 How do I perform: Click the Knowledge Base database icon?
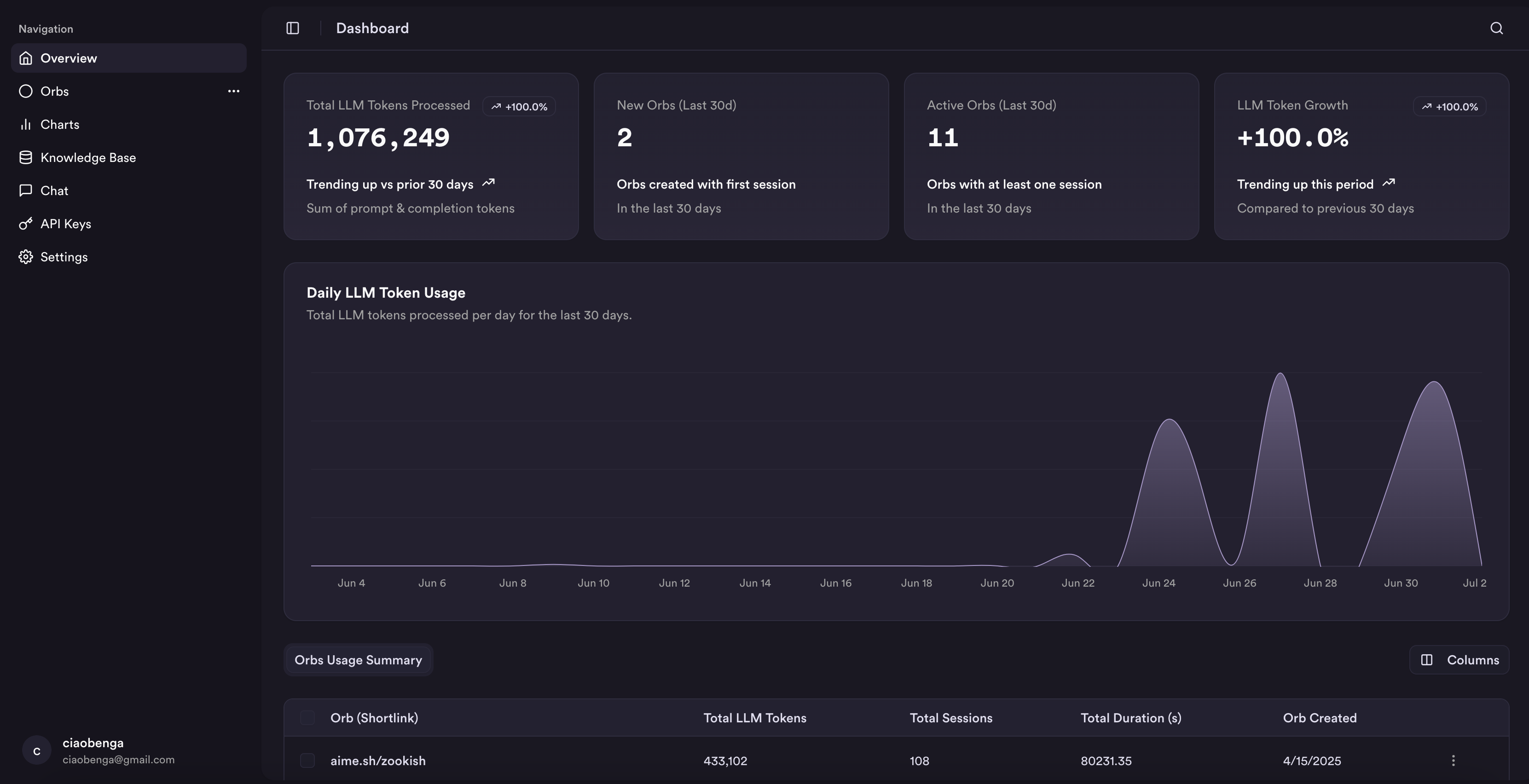coord(25,157)
